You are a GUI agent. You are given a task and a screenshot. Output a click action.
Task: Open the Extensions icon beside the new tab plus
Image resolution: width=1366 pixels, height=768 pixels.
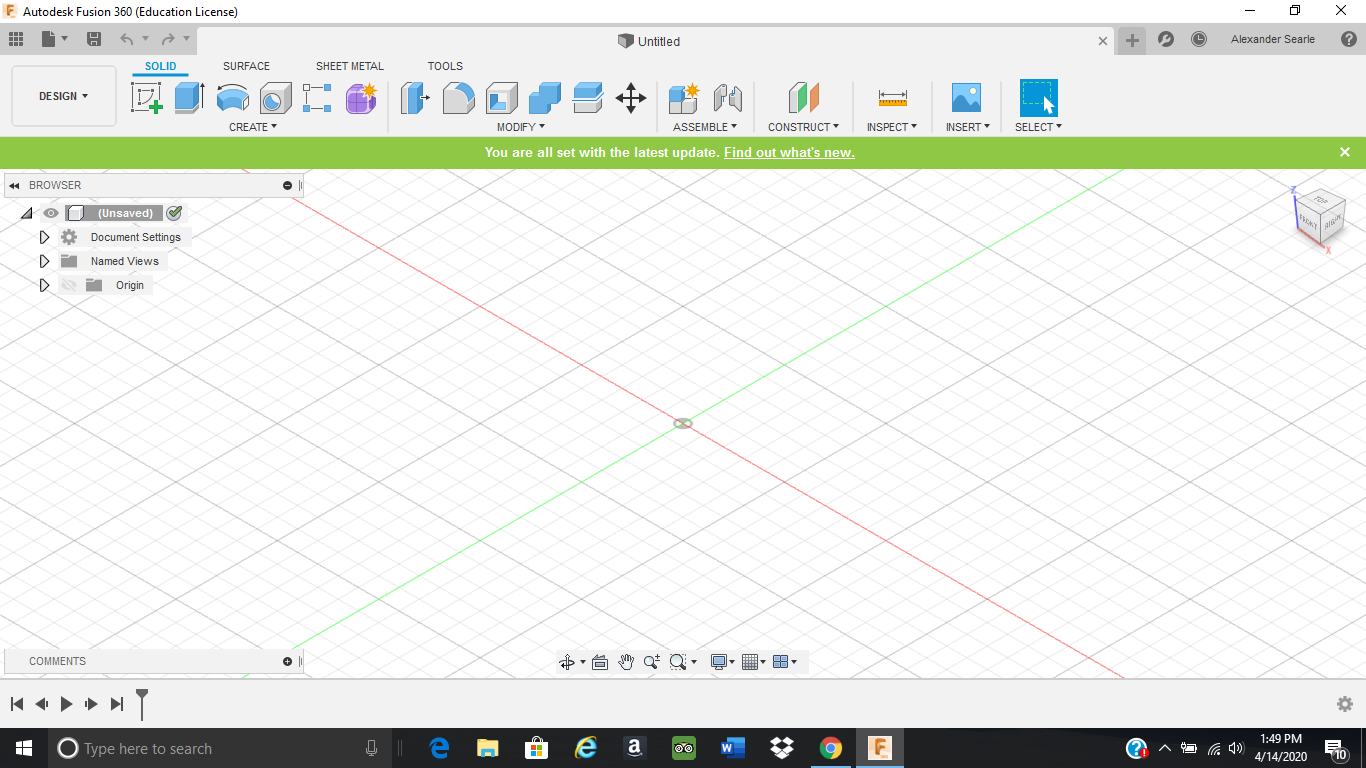click(x=1166, y=40)
